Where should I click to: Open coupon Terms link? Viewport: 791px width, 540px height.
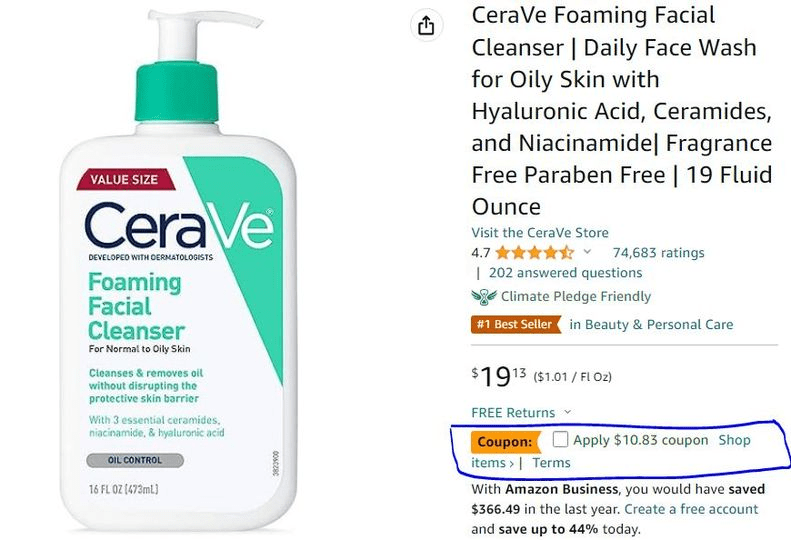tap(551, 463)
